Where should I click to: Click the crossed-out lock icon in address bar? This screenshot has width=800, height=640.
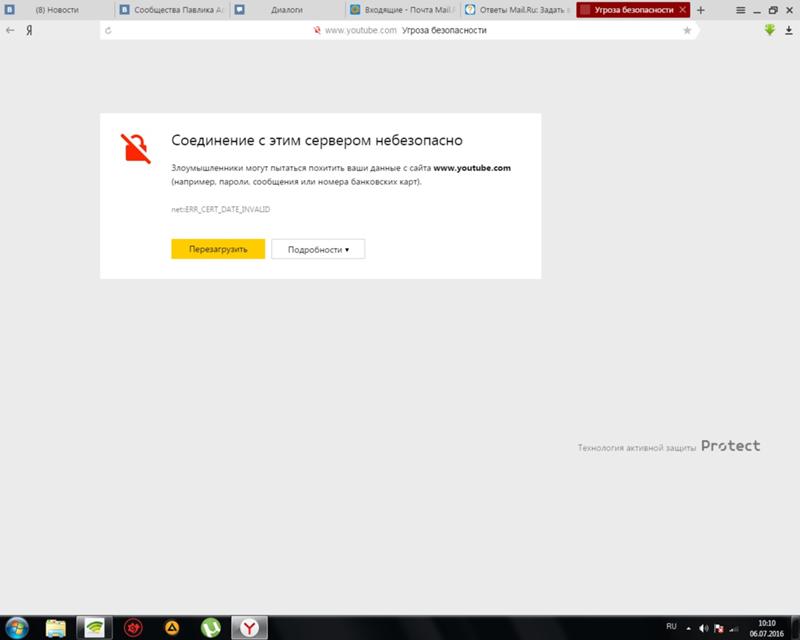point(317,30)
